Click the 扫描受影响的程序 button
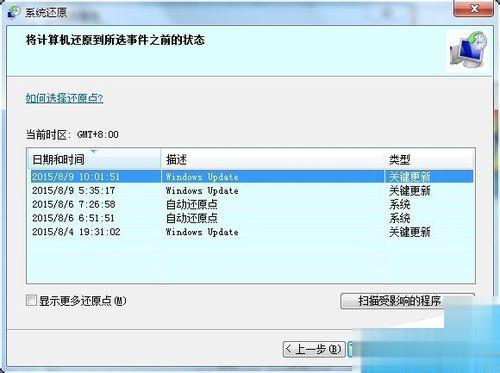 point(407,301)
